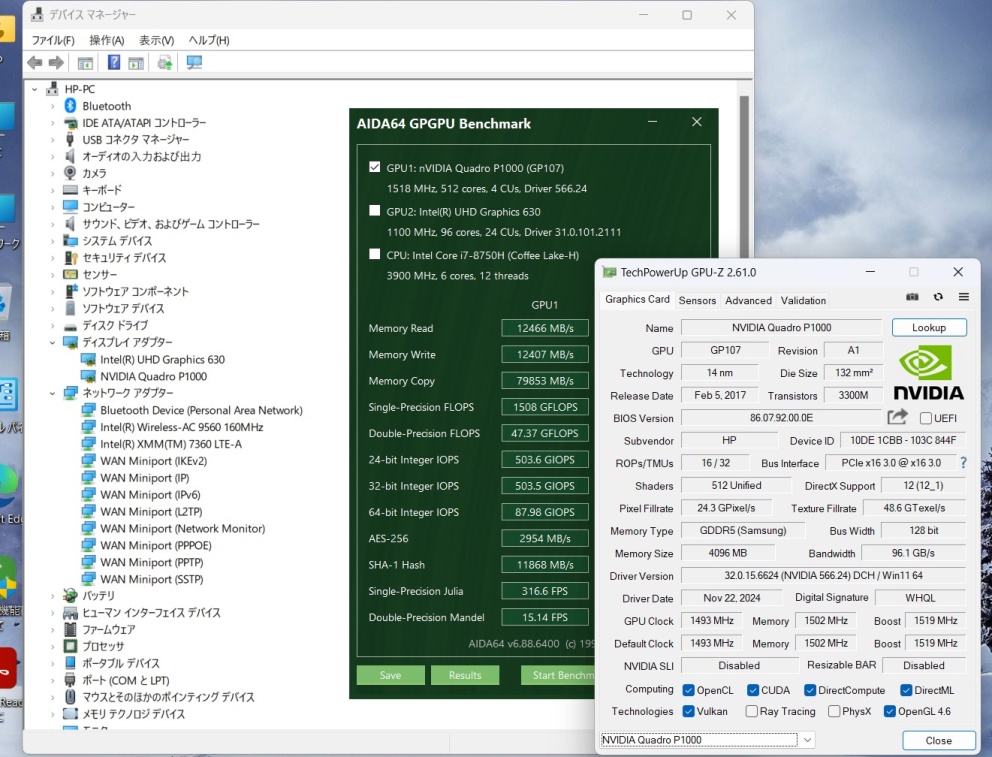
Task: Toggle PhysX checkbox in GPU-Z
Action: coord(834,711)
